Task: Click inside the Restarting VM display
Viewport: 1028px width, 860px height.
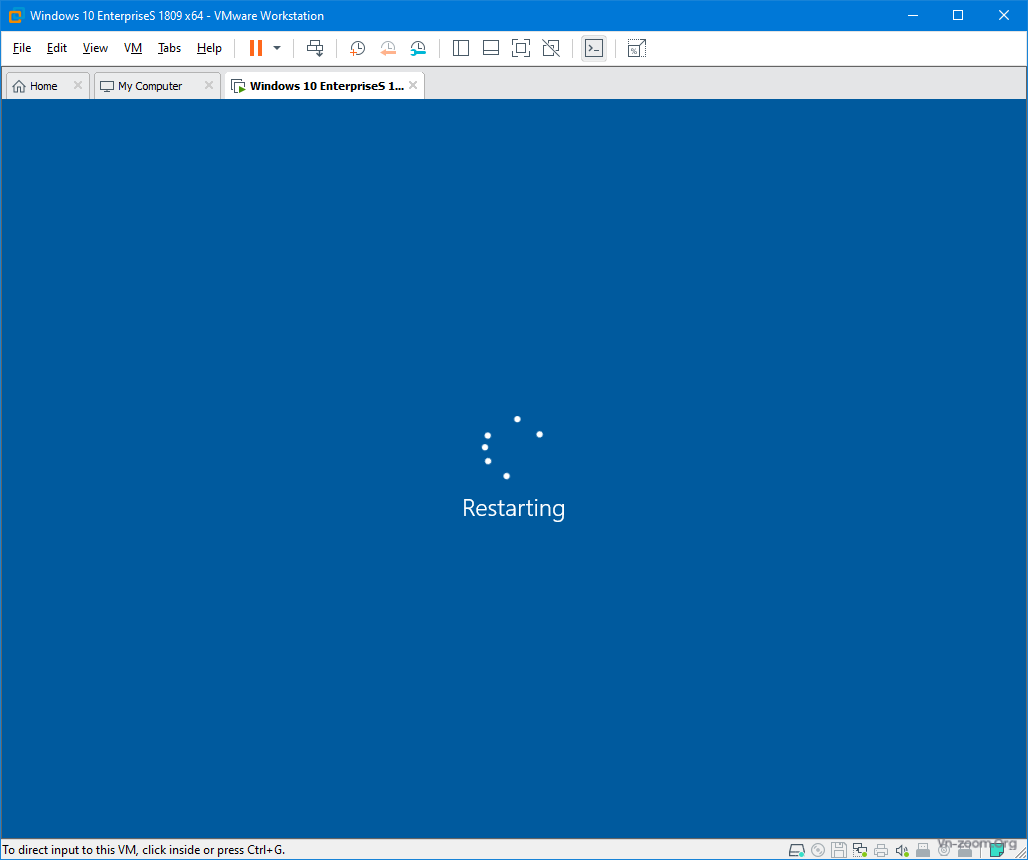Action: click(x=513, y=468)
